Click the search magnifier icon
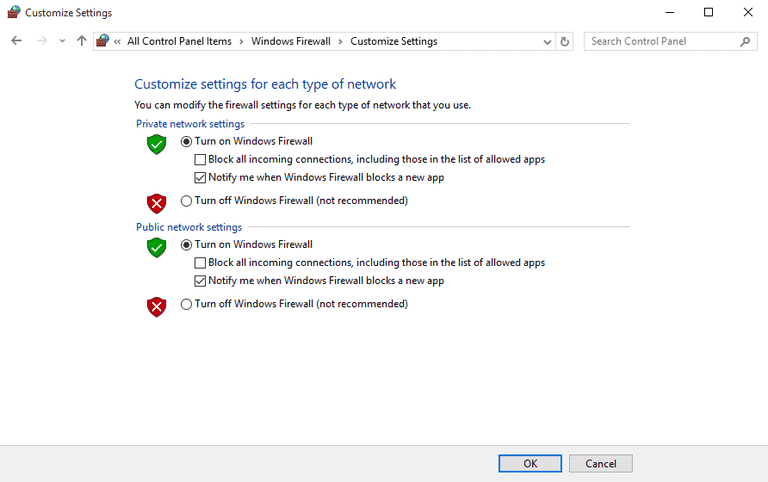Screen dimensions: 768x482 pyautogui.click(x=744, y=42)
